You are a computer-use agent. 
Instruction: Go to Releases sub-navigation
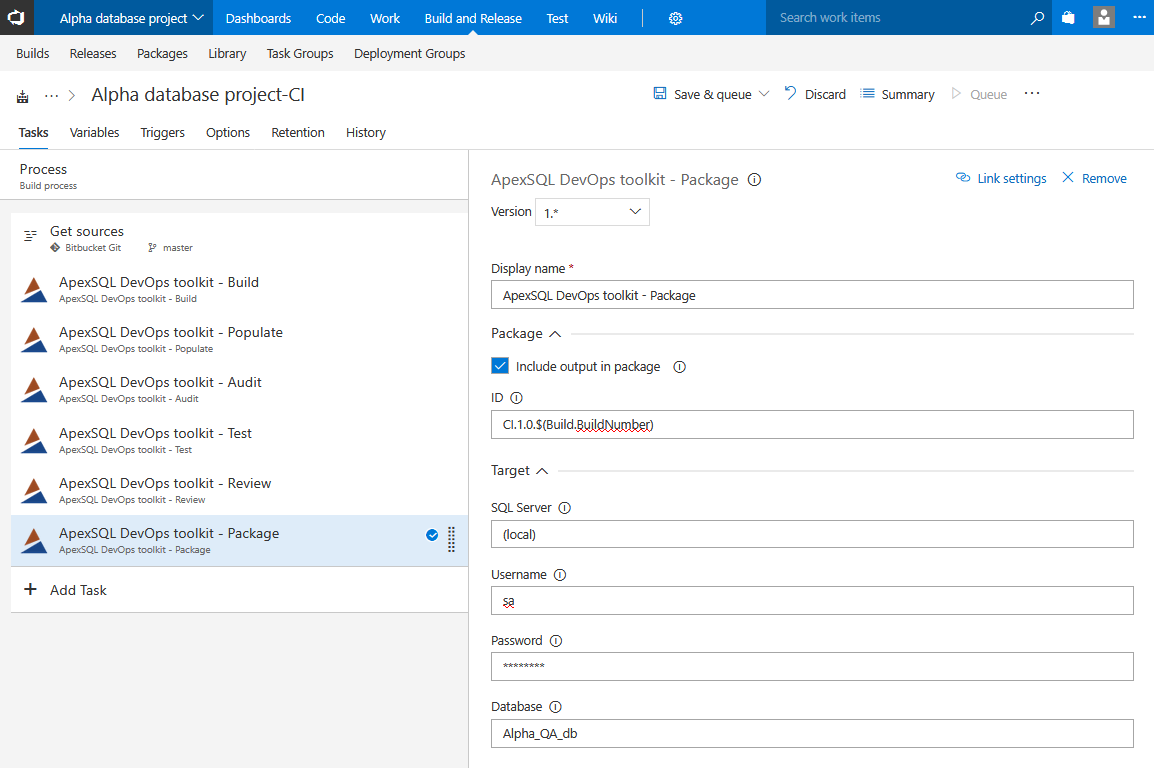93,54
